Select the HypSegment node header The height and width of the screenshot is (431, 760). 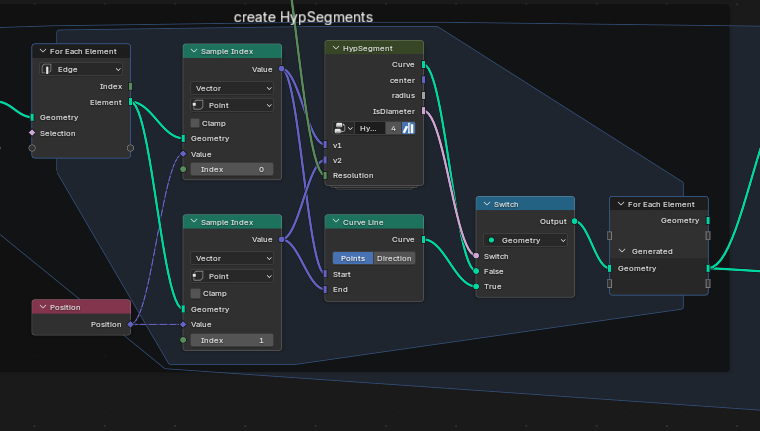point(374,48)
